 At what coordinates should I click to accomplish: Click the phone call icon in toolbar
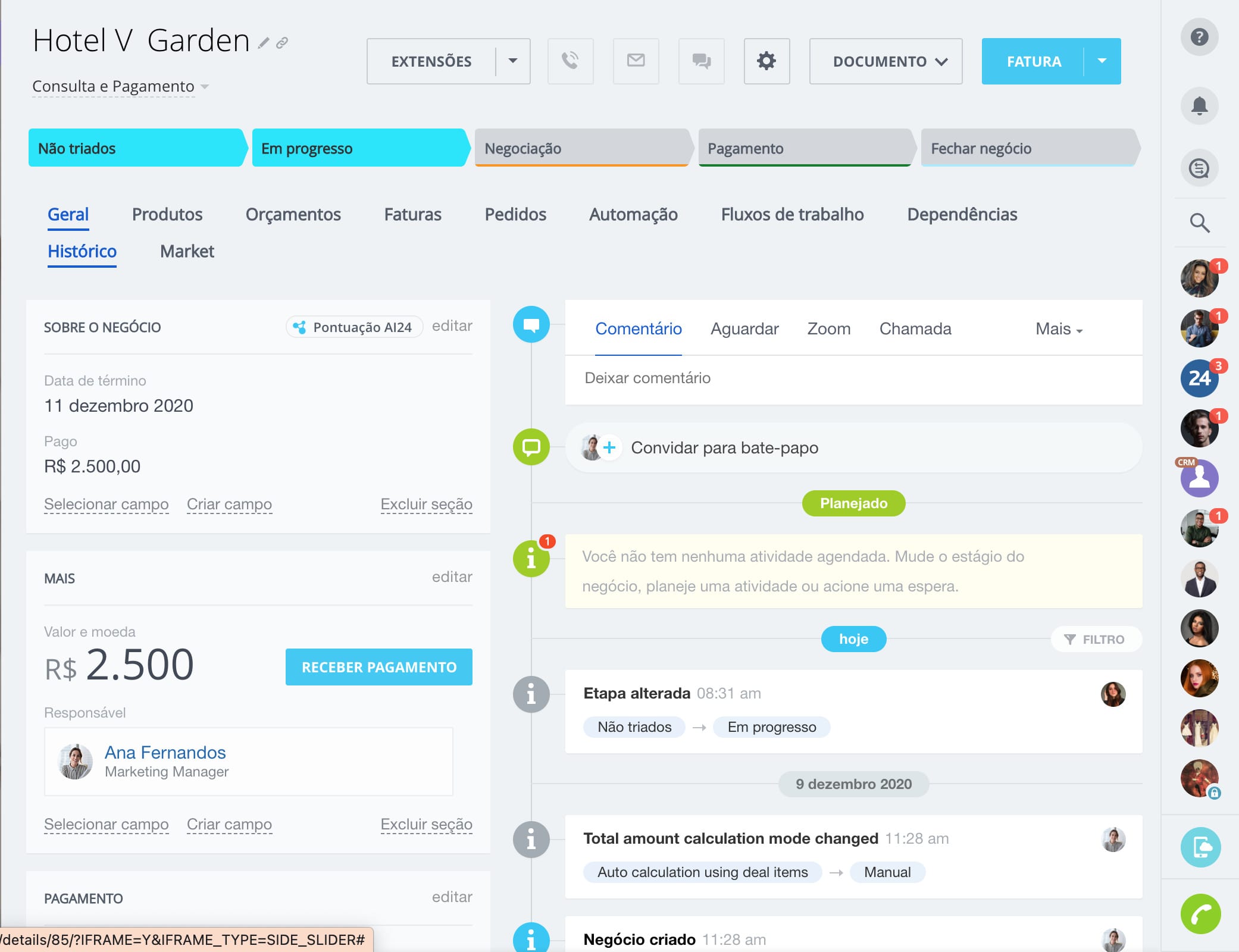click(x=570, y=61)
